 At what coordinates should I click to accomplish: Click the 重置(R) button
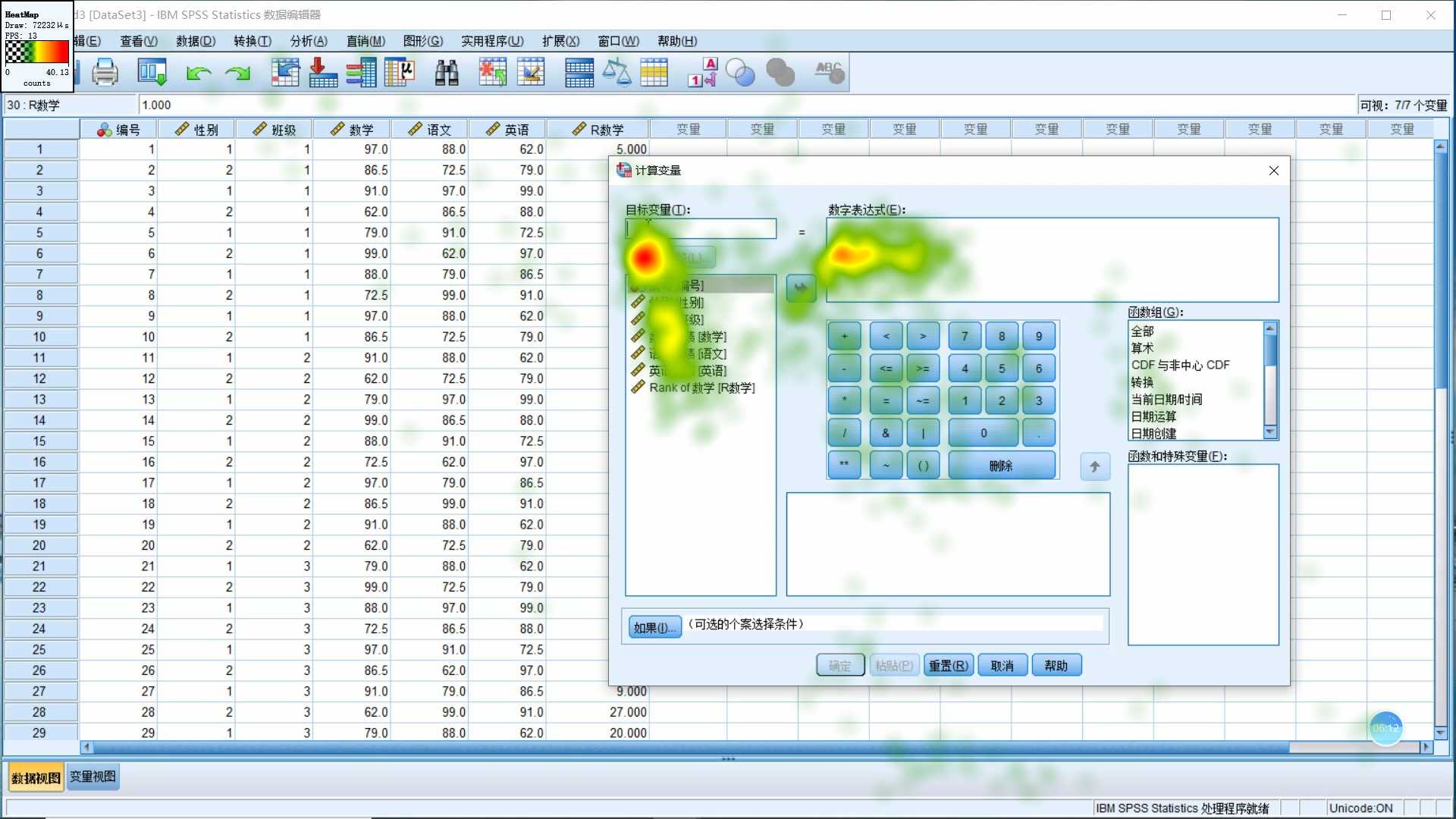[948, 665]
